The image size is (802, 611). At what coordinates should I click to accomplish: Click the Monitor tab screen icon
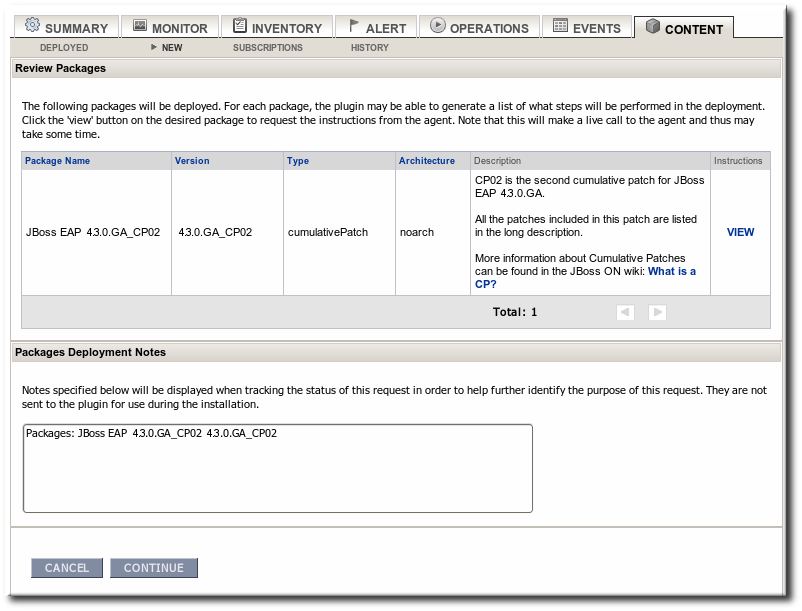(140, 26)
